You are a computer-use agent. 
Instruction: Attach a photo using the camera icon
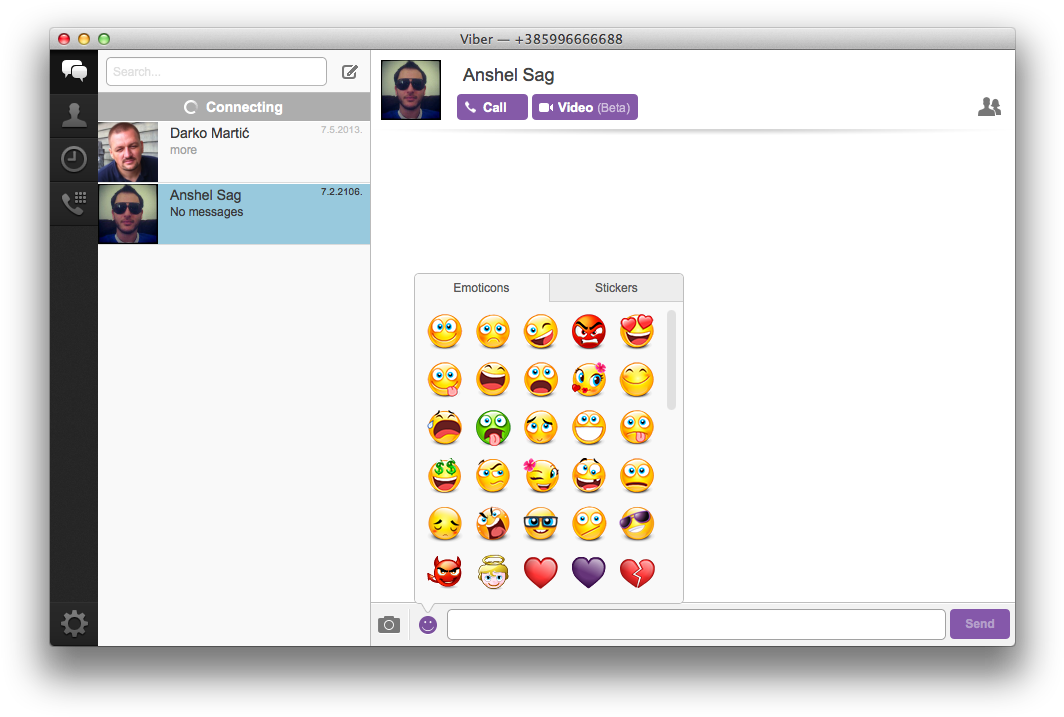coord(389,623)
